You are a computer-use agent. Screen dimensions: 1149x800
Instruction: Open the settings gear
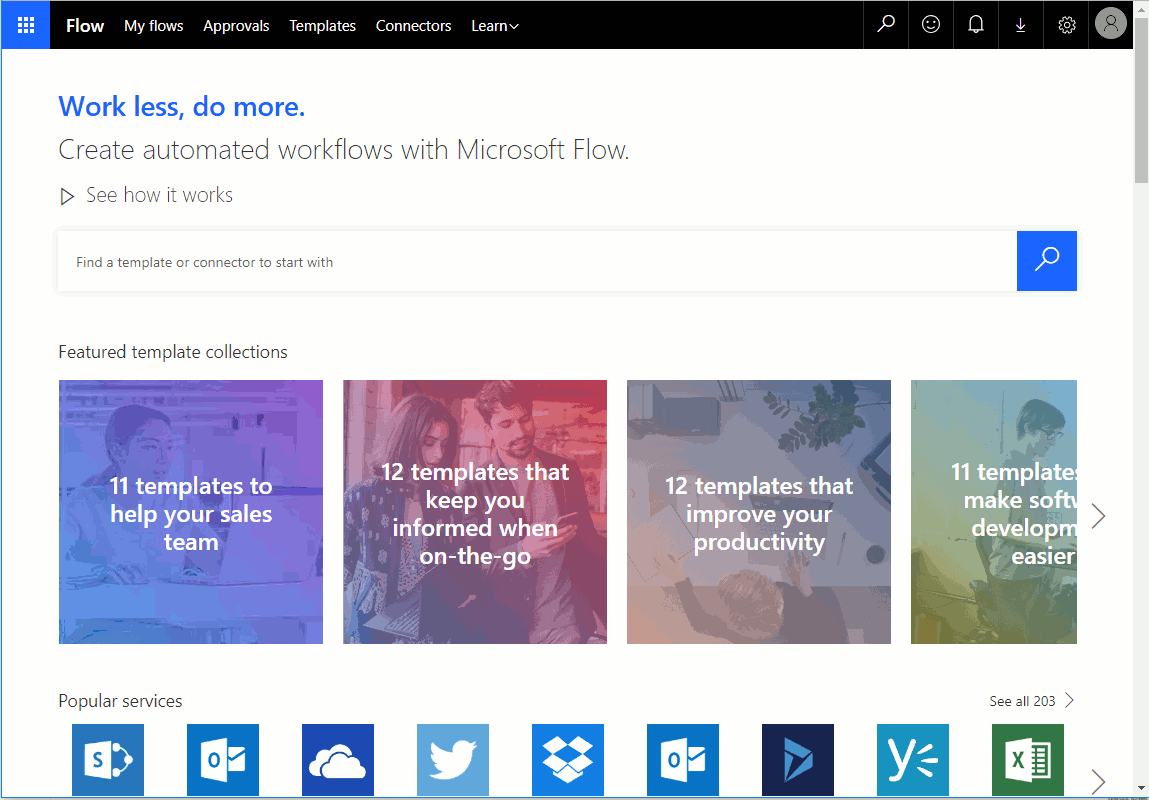click(x=1066, y=25)
